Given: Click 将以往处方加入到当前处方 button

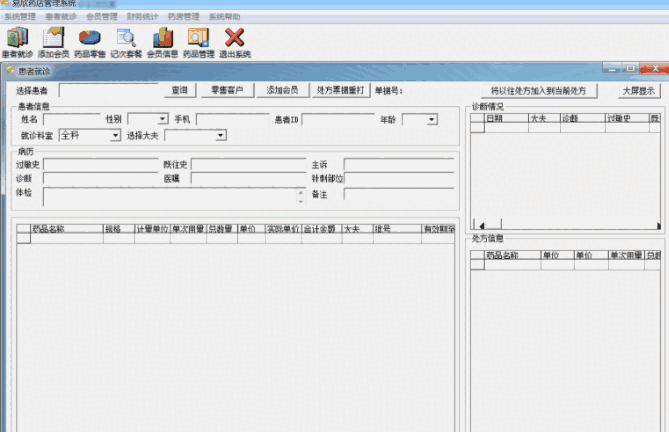Looking at the screenshot, I should click(x=538, y=90).
